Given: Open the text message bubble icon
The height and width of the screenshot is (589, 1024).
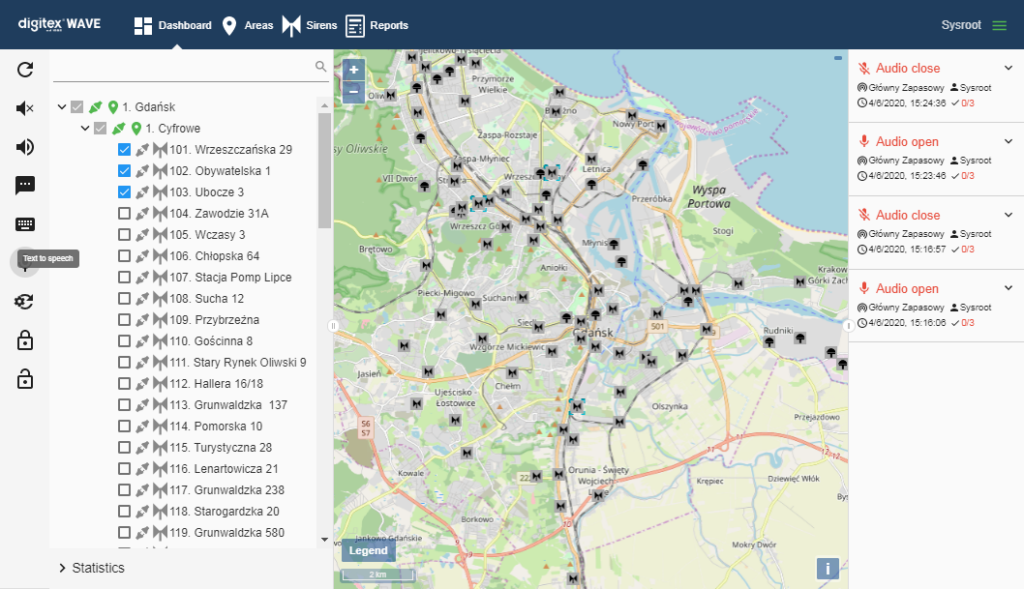Looking at the screenshot, I should tap(25, 185).
